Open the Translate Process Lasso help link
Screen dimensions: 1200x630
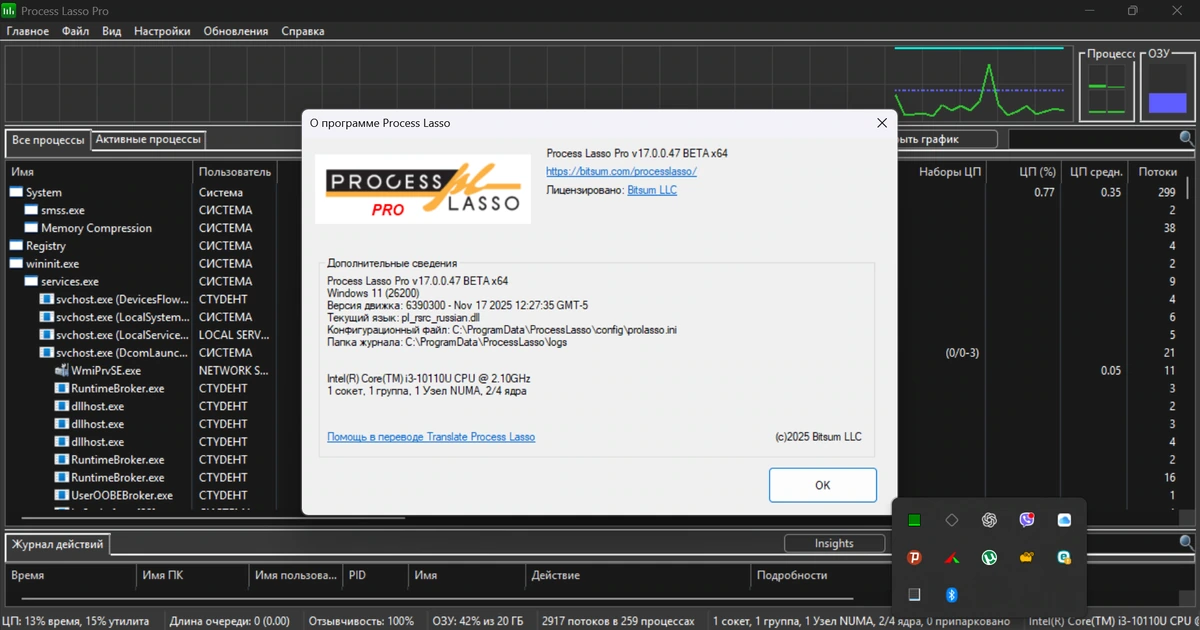pyautogui.click(x=431, y=437)
